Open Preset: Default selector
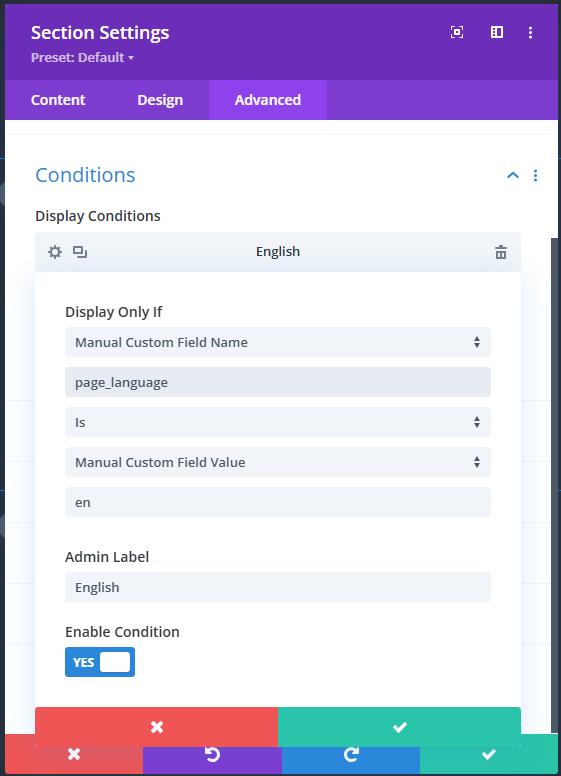Image resolution: width=561 pixels, height=776 pixels. (x=82, y=57)
